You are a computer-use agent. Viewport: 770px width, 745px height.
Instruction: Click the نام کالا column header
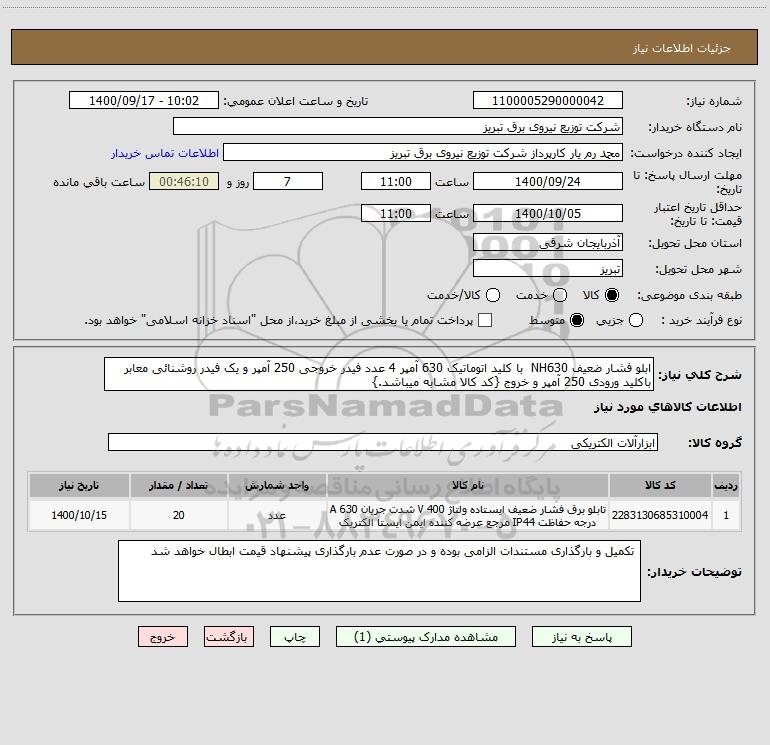[x=468, y=485]
